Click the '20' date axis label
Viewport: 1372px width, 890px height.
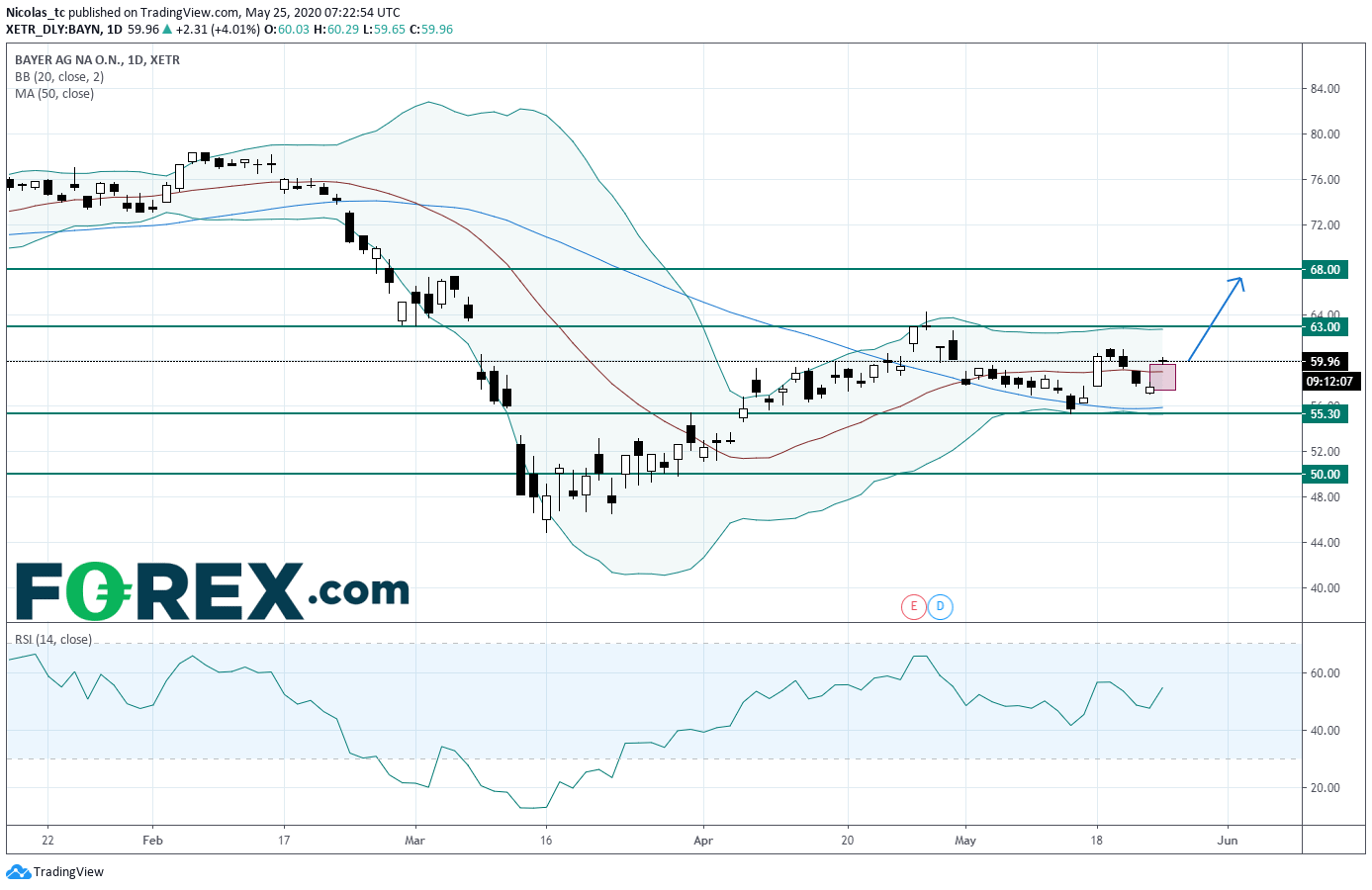point(848,841)
